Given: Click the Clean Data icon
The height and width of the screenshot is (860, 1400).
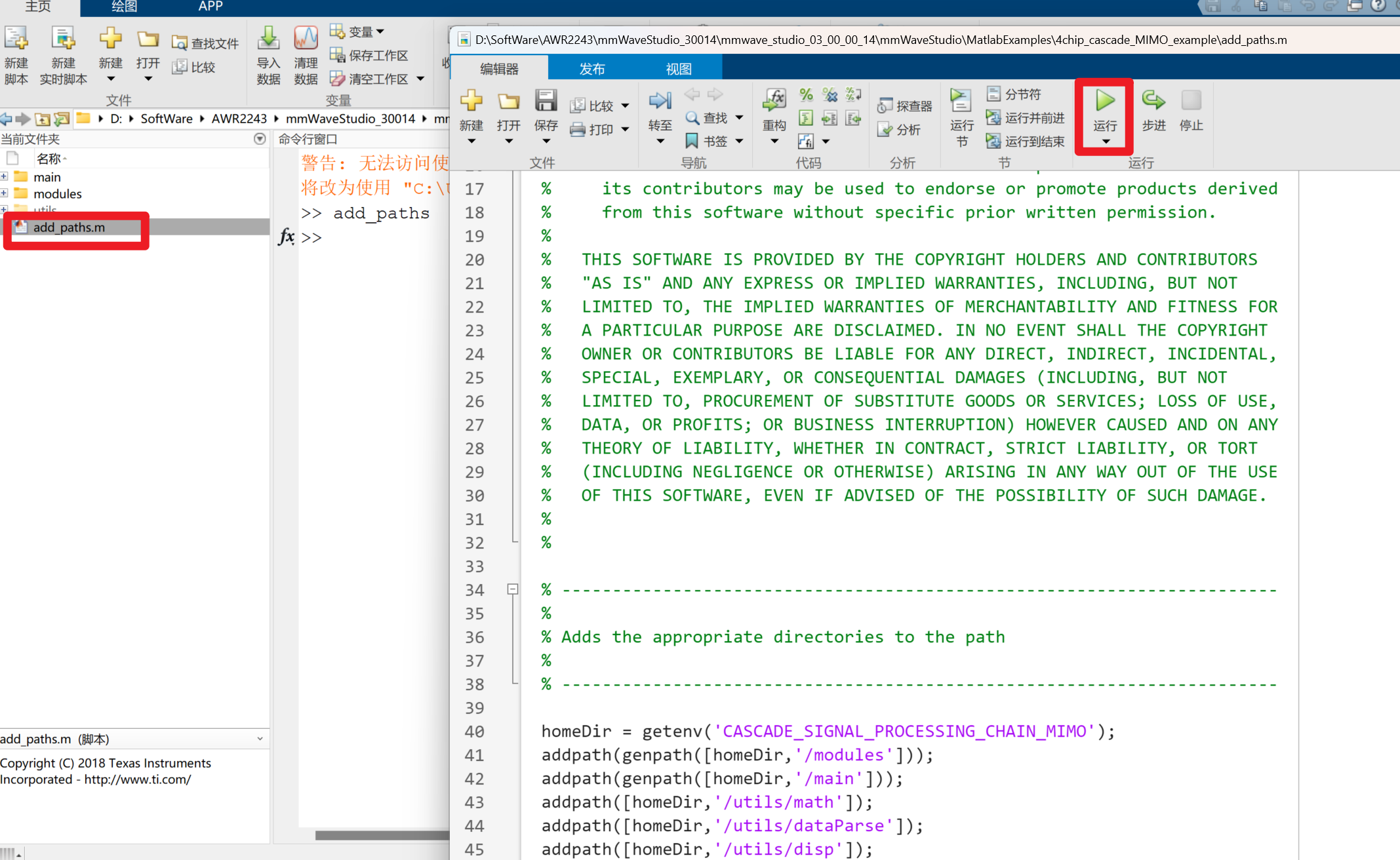Looking at the screenshot, I should [306, 39].
